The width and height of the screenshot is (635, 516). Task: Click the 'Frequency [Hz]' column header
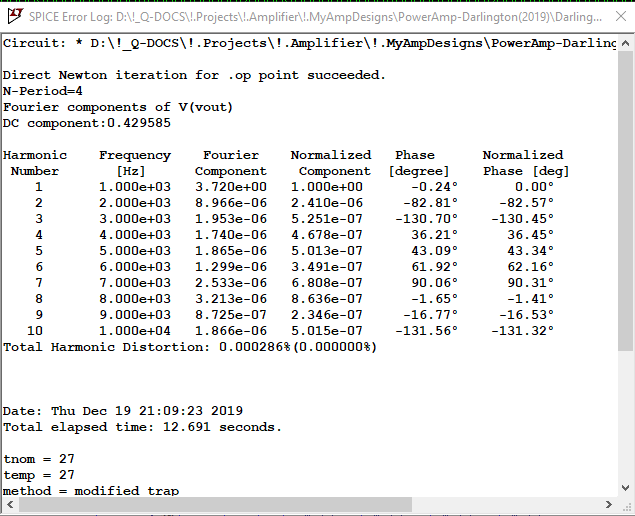[135, 163]
